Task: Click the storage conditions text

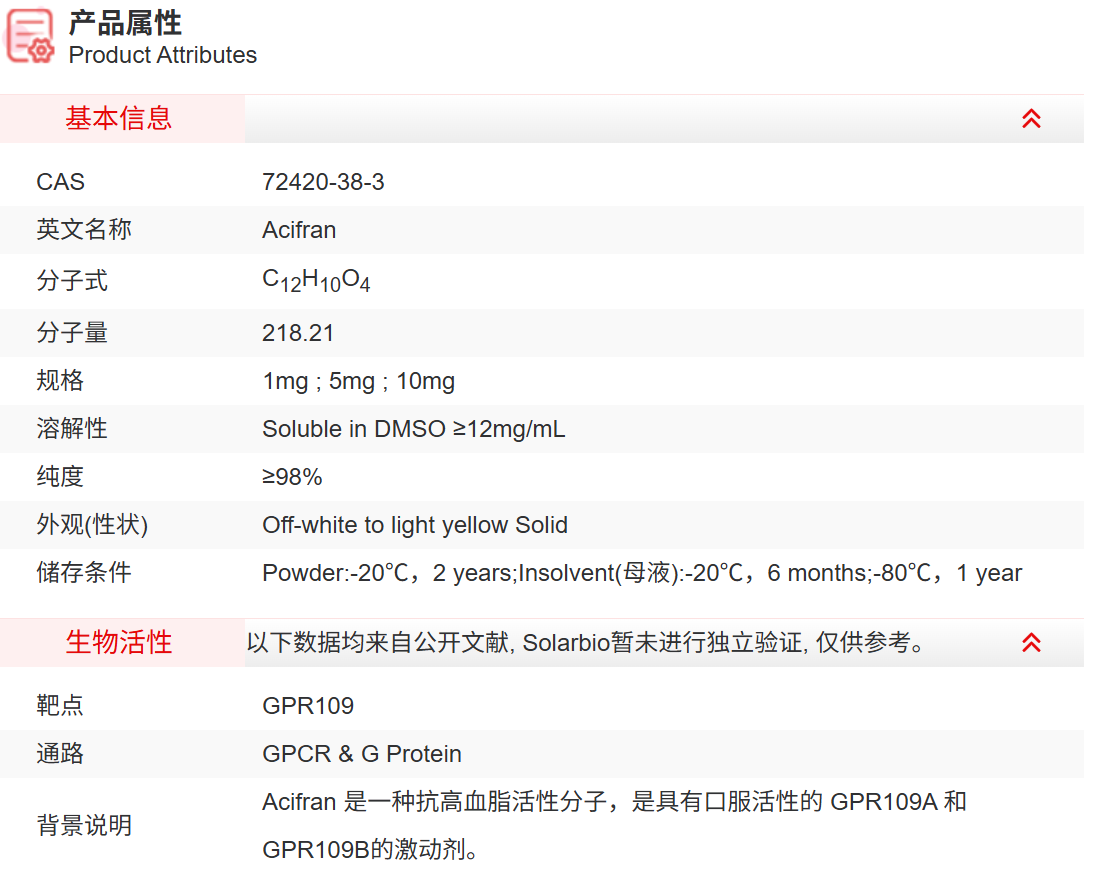Action: tap(641, 573)
